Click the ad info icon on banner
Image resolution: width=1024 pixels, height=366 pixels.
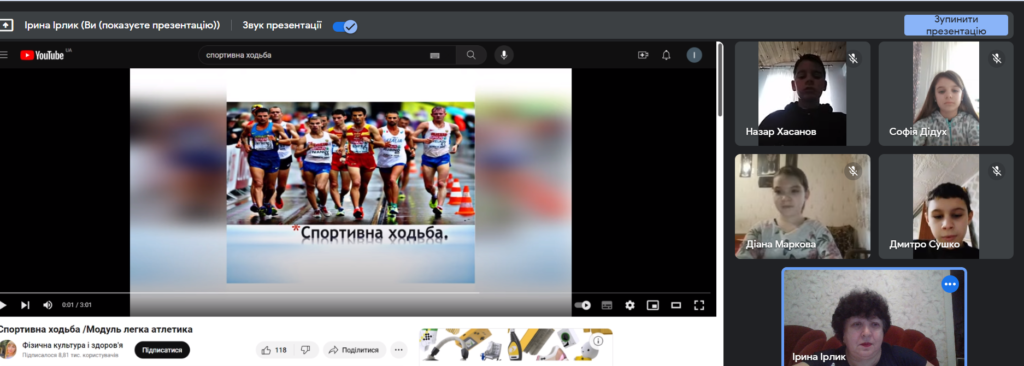[x=599, y=341]
